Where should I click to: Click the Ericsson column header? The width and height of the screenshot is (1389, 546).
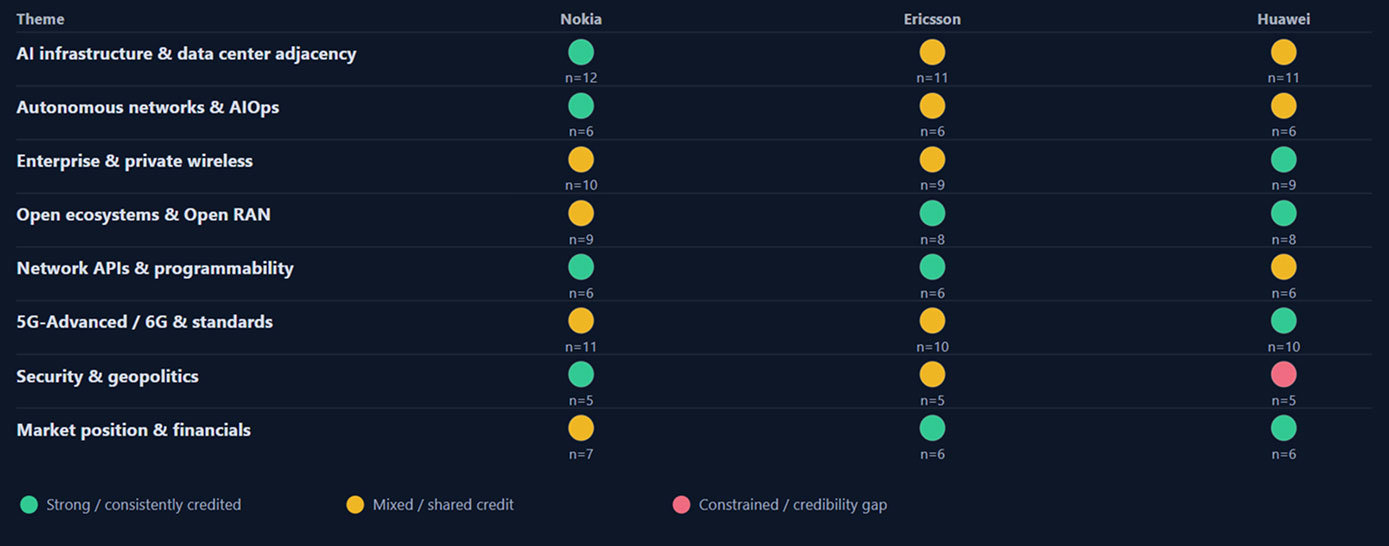pos(932,19)
